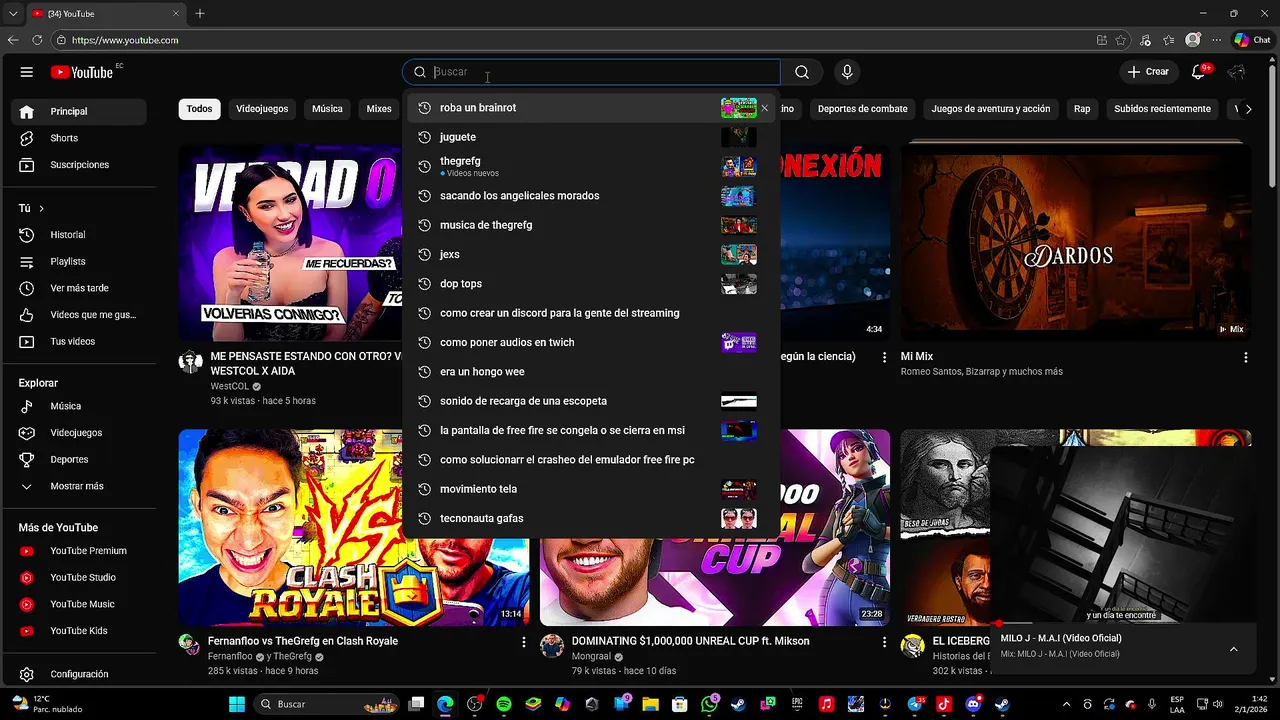Expand the MILO J miniplayer chevron
This screenshot has width=1280, height=720.
pos(1233,649)
